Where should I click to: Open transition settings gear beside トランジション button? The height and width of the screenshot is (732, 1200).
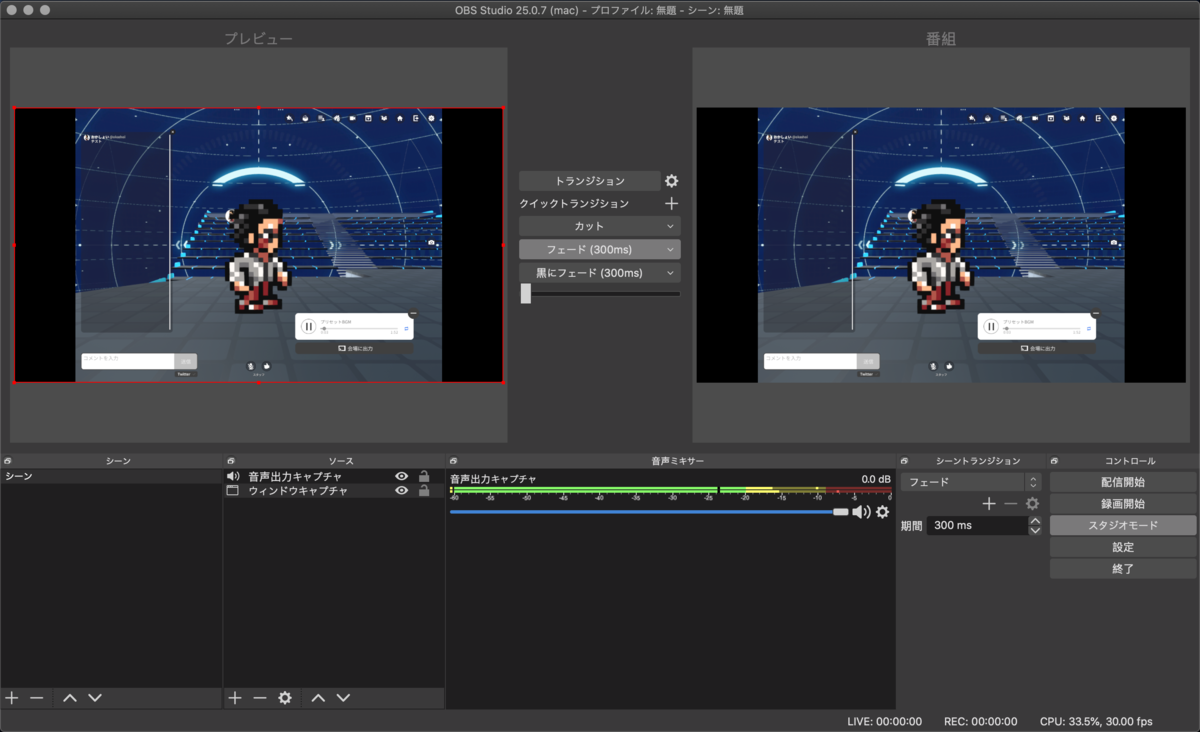coord(672,181)
